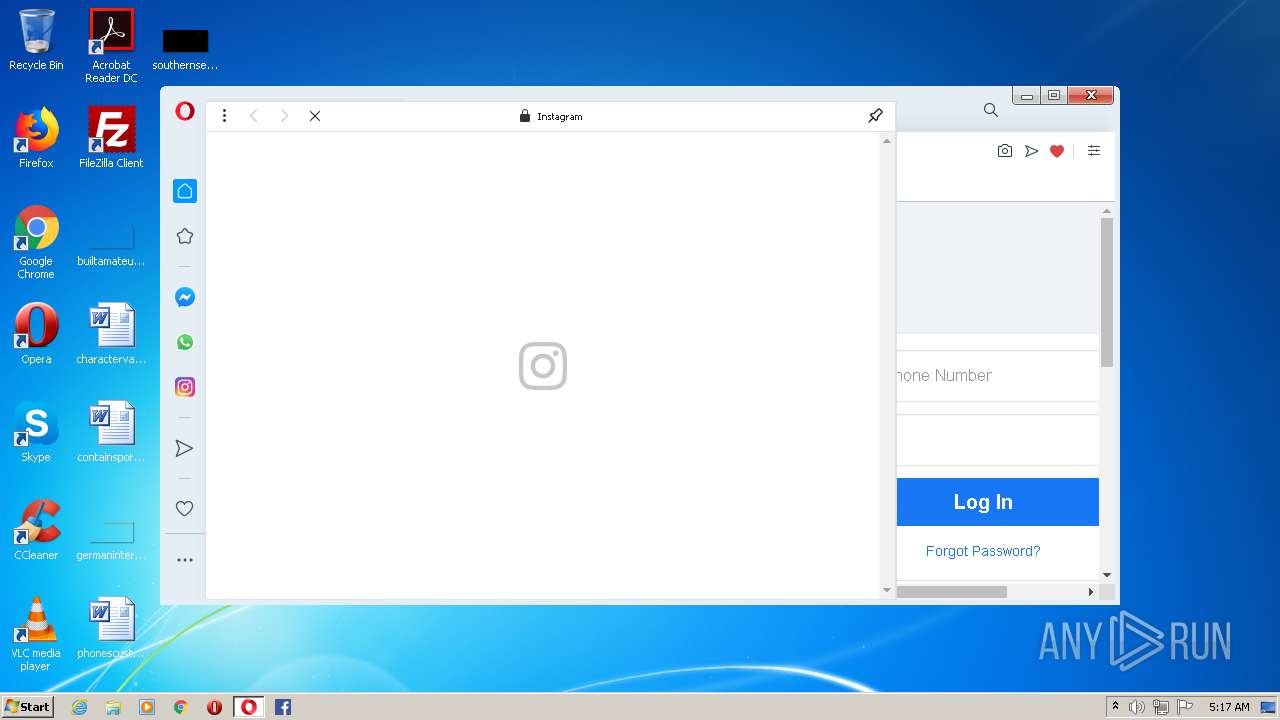Select the phonescust Word document
This screenshot has height=720, width=1280.
click(111, 628)
